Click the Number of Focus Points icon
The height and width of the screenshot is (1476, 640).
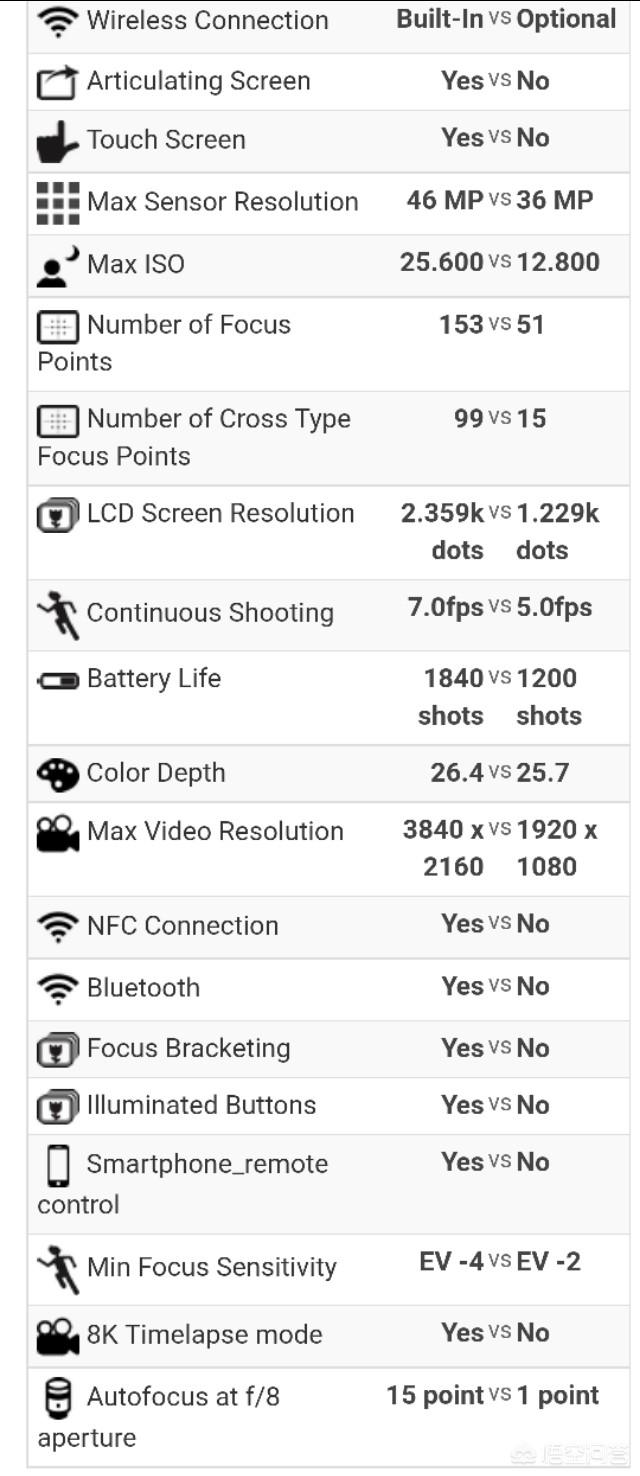[58, 326]
